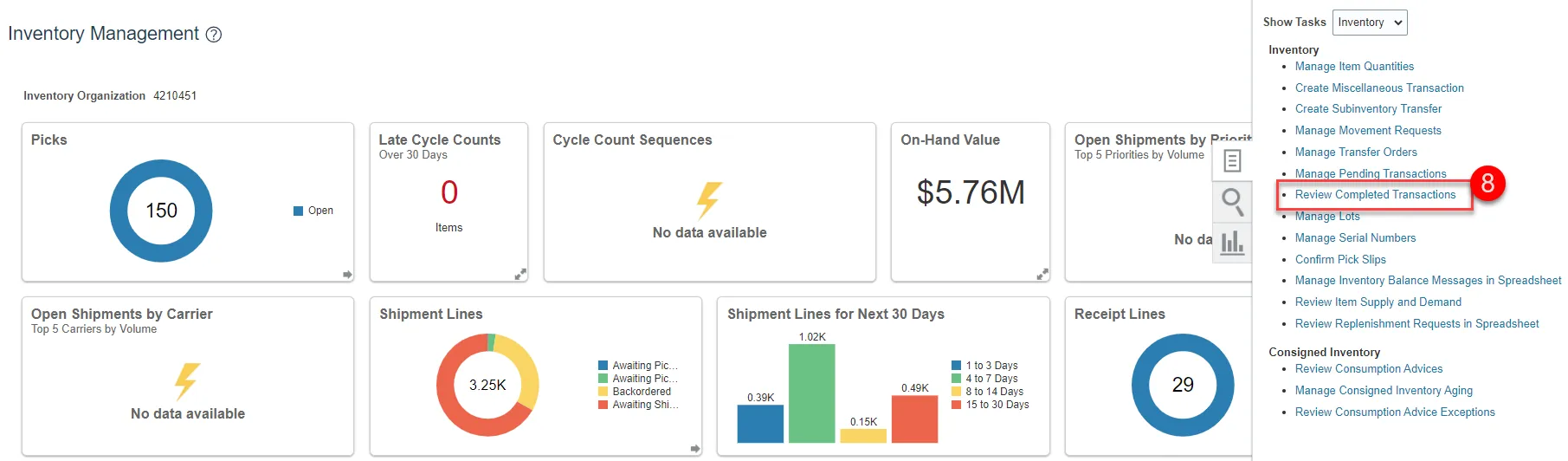1568x461 pixels.
Task: Select Create Miscellaneous Transaction task
Action: coord(1379,88)
